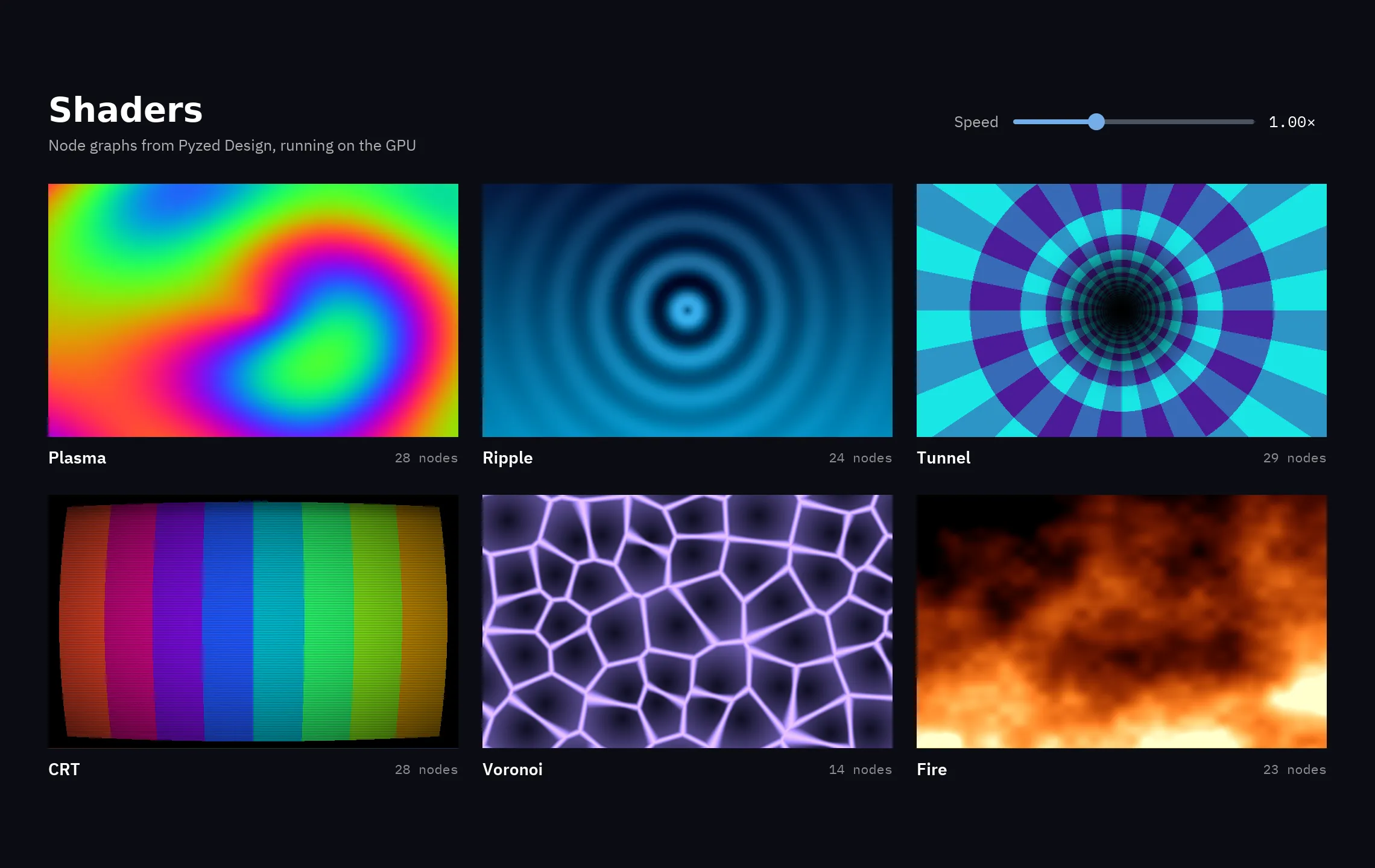Open the Fire shader preview
This screenshot has width=1375, height=868.
point(1122,621)
